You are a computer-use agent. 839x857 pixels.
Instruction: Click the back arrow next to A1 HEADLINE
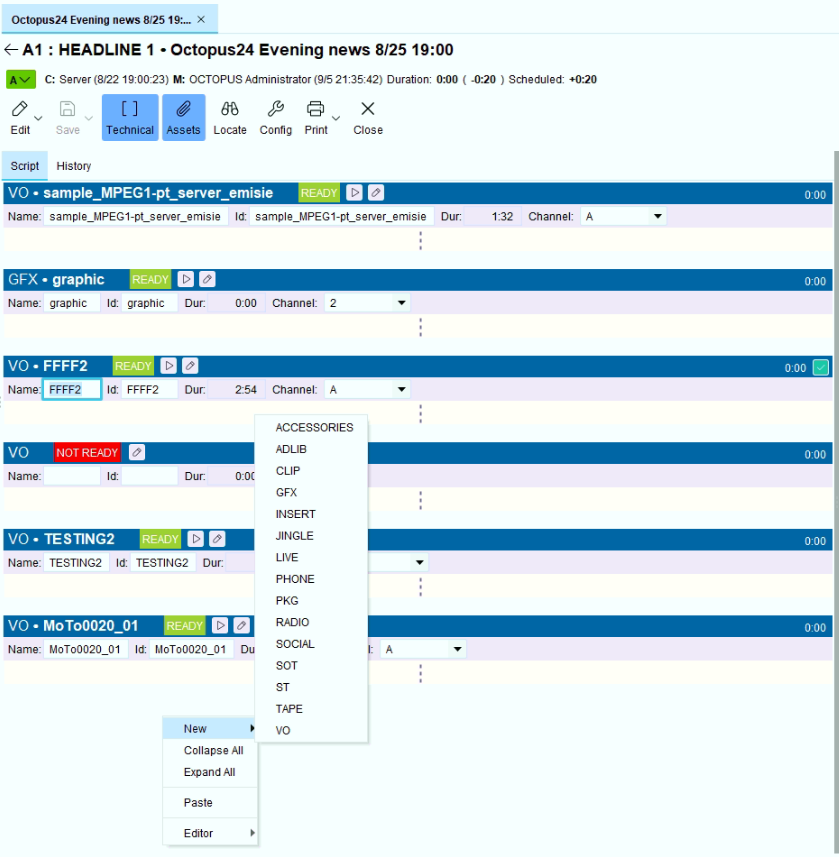pos(11,50)
